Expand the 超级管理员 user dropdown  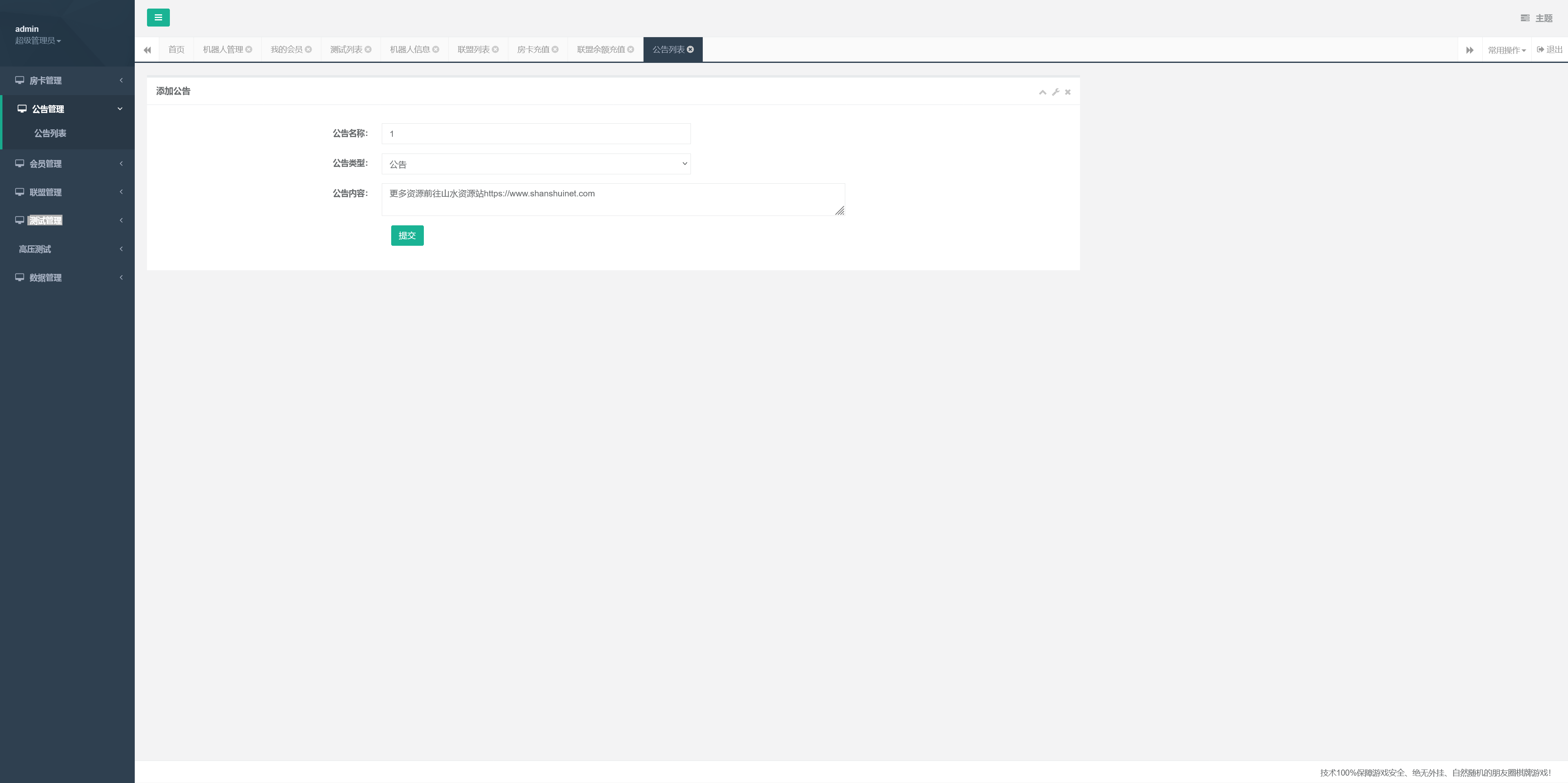pyautogui.click(x=38, y=40)
